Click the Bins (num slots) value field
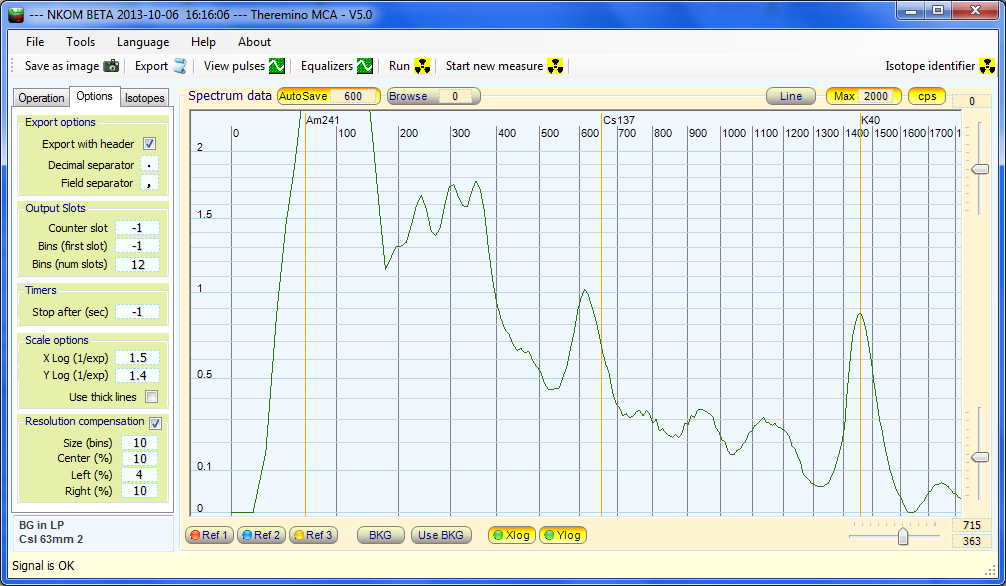 (137, 264)
